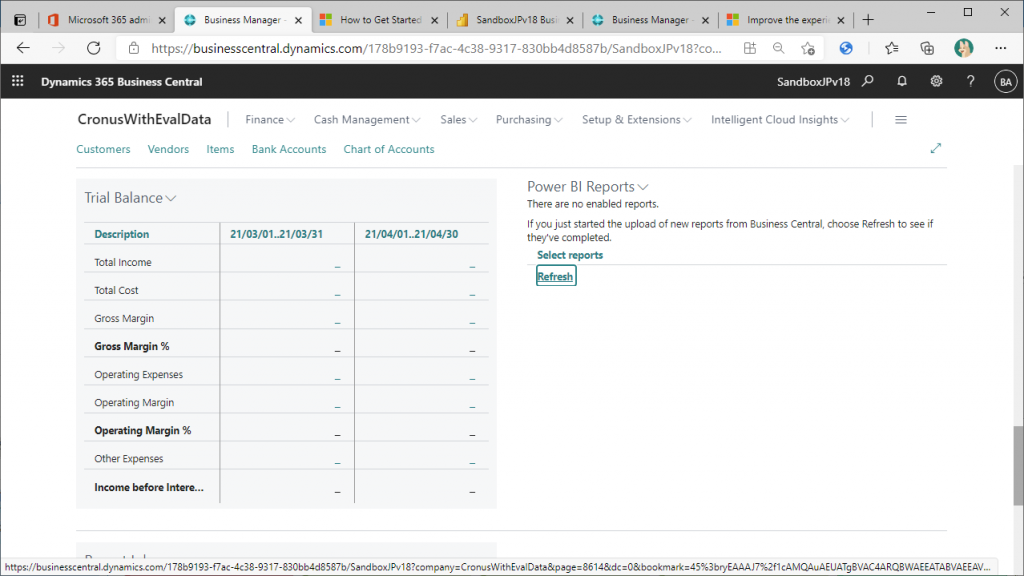The image size is (1024, 576).
Task: Click the Dynamics 365 Business Central title
Action: tap(121, 82)
